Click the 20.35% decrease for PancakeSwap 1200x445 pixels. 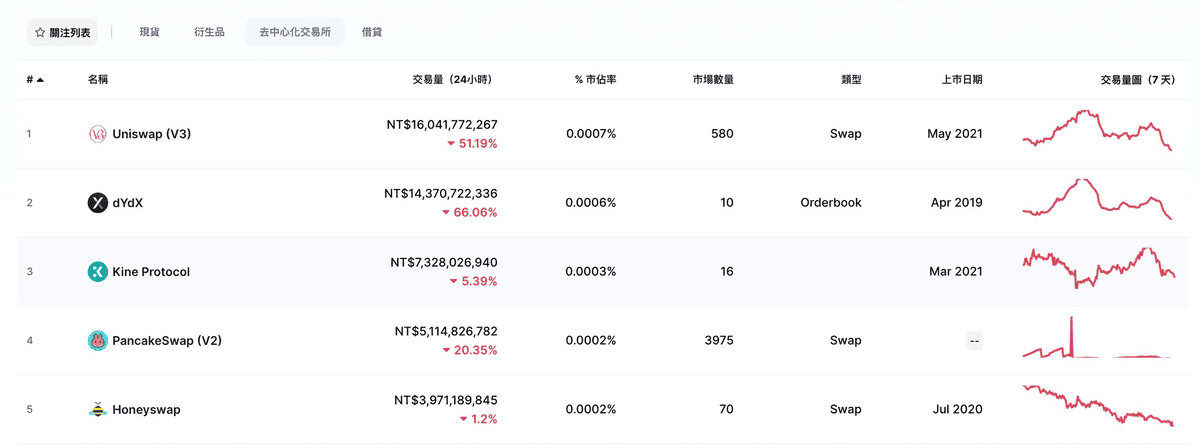coord(471,350)
